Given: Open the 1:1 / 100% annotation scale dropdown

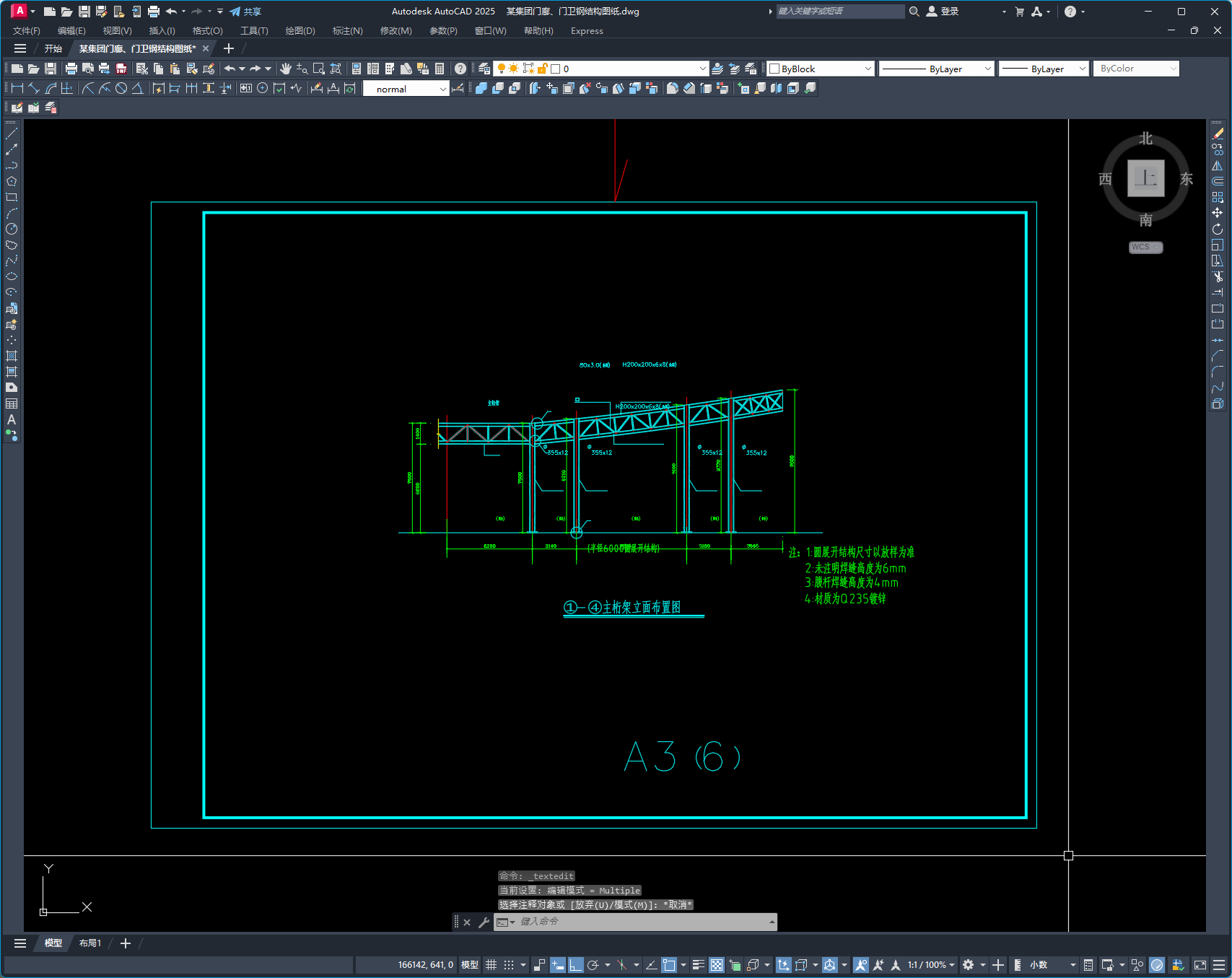Looking at the screenshot, I should (x=931, y=965).
